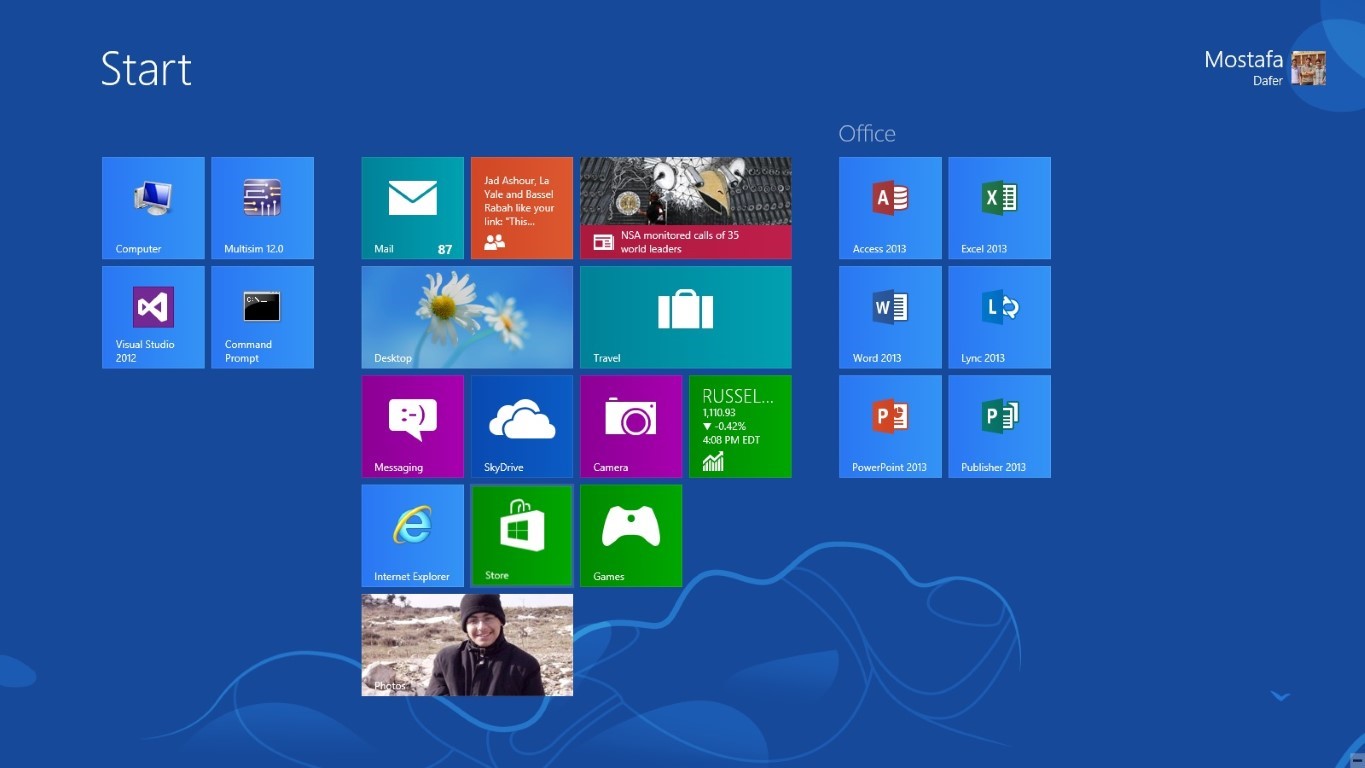Launch the Command Prompt tile
Viewport: 1365px width, 768px height.
click(262, 317)
